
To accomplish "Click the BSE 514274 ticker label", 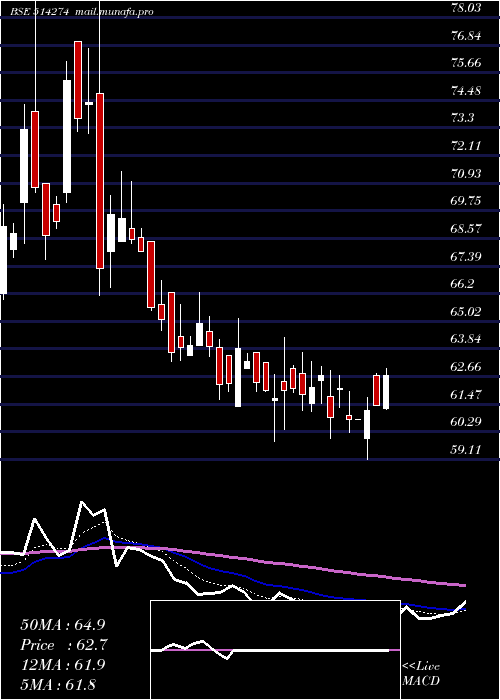I will 39,12.
